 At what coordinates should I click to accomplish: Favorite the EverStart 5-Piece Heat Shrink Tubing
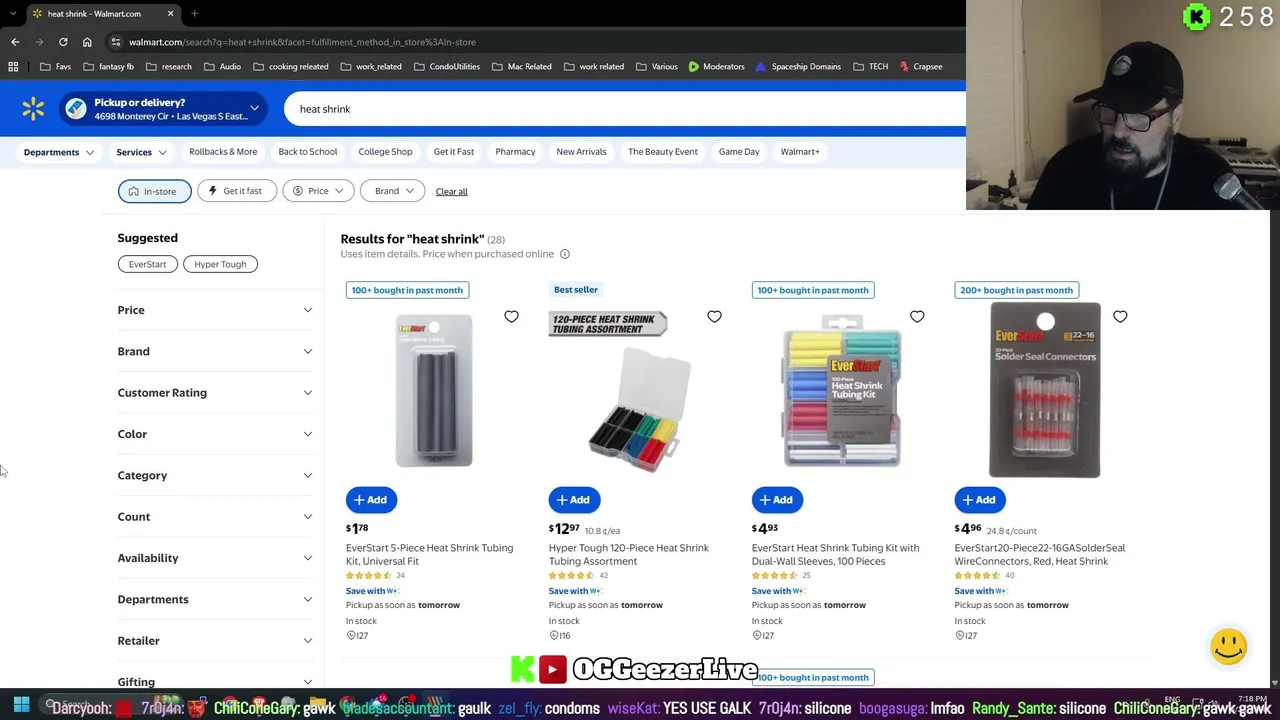pyautogui.click(x=511, y=317)
